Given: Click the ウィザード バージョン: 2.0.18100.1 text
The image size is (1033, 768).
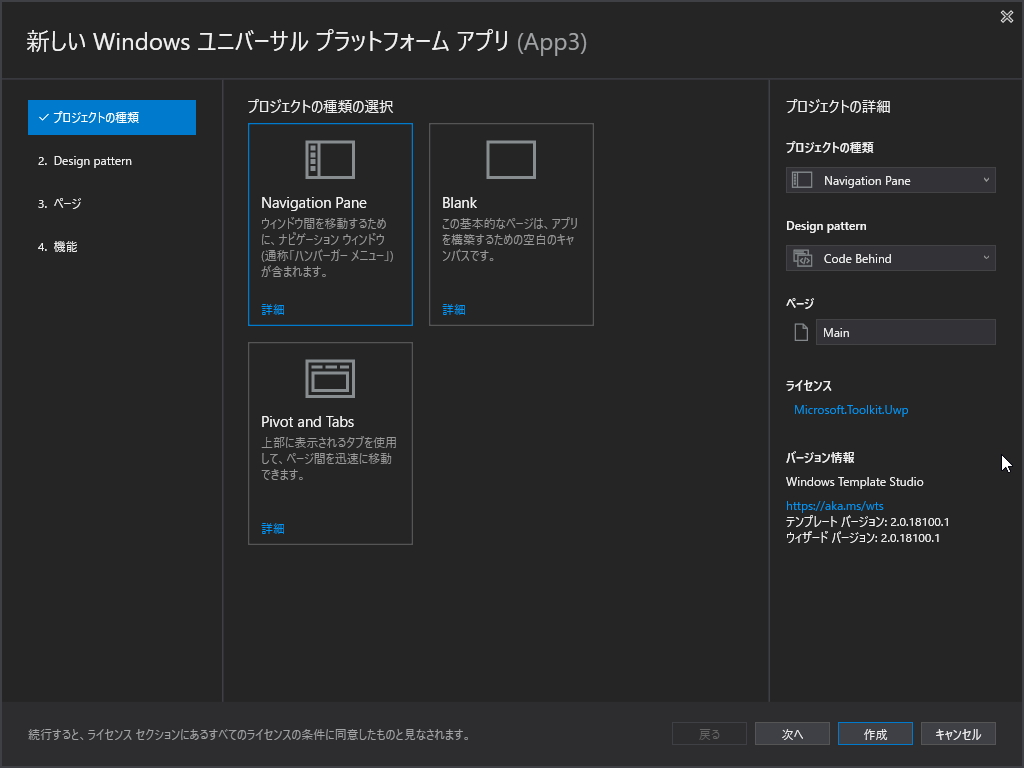Looking at the screenshot, I should pyautogui.click(x=862, y=537).
